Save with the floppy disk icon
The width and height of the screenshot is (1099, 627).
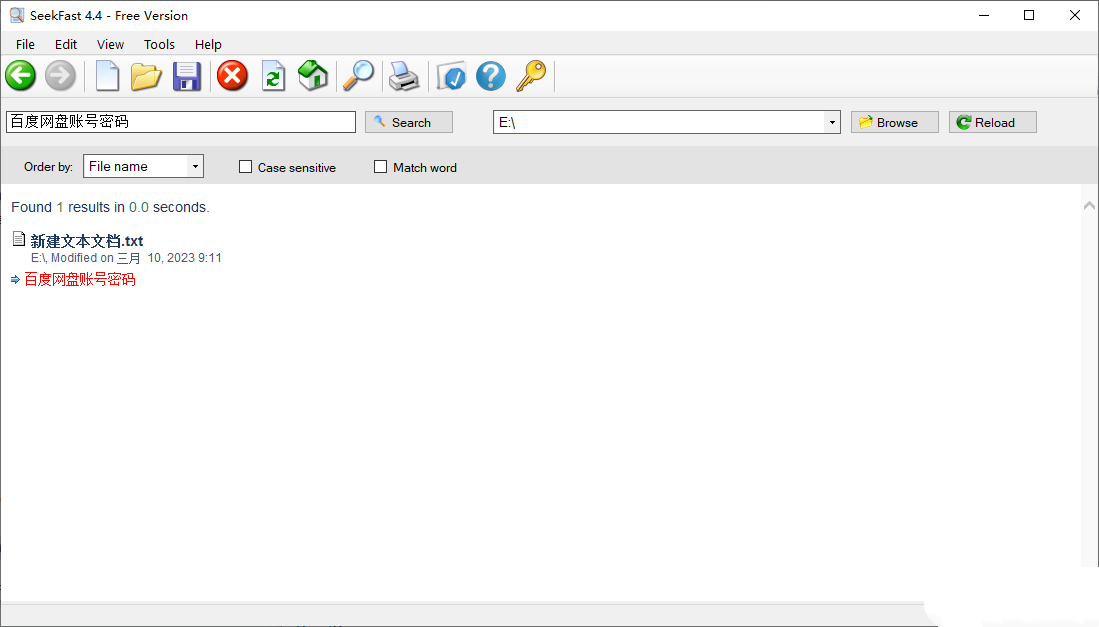coord(186,76)
